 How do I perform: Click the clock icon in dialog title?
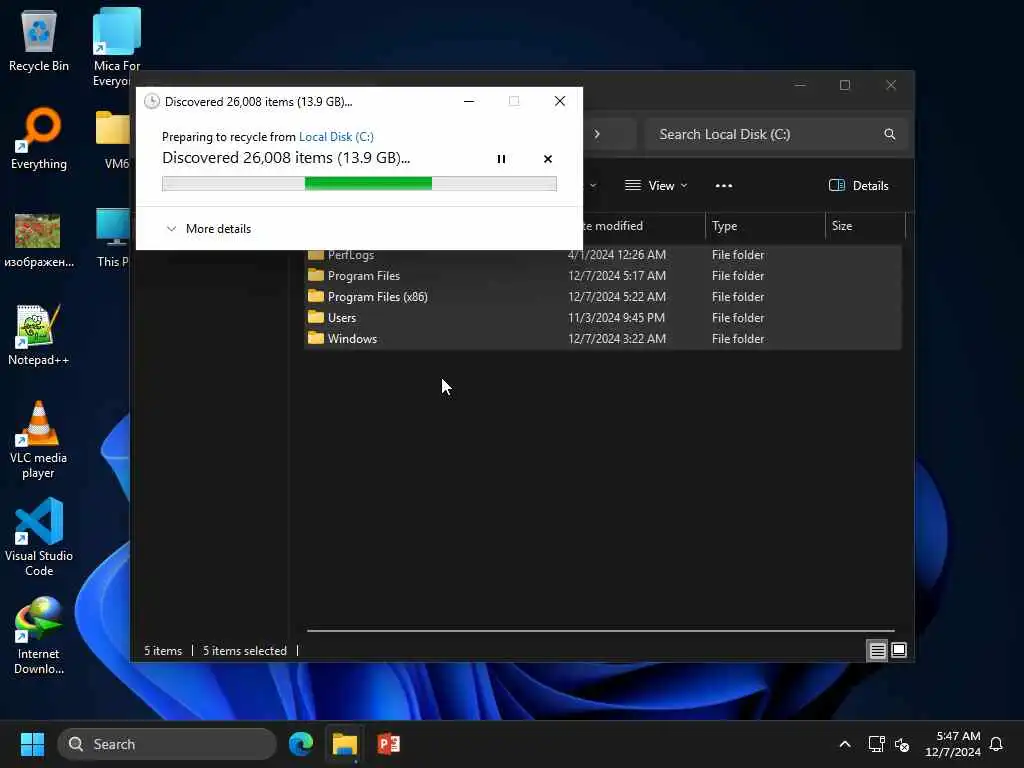coord(152,101)
